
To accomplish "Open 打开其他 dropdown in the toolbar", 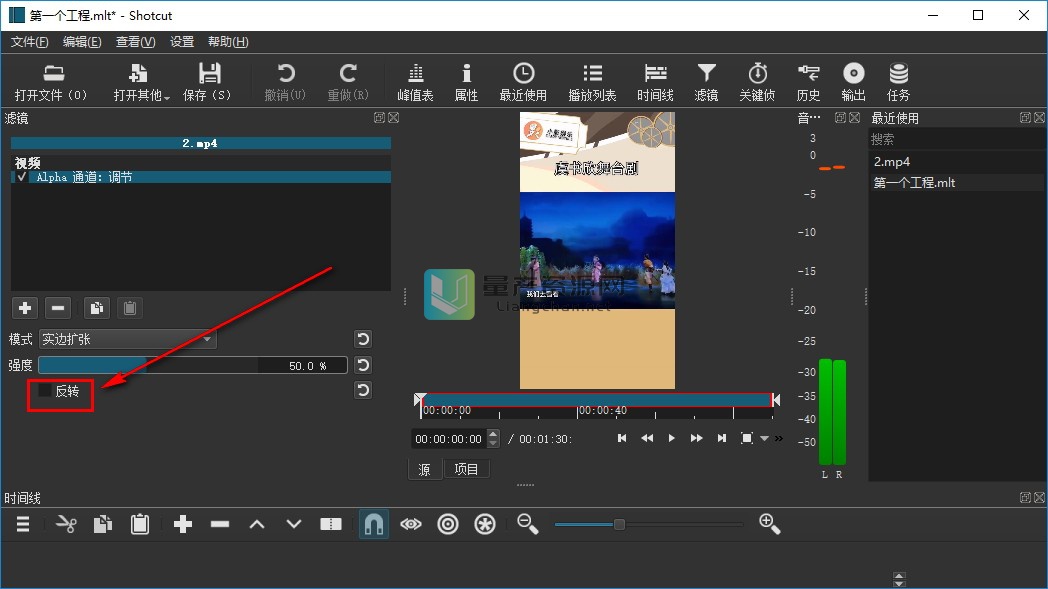I will [x=141, y=82].
